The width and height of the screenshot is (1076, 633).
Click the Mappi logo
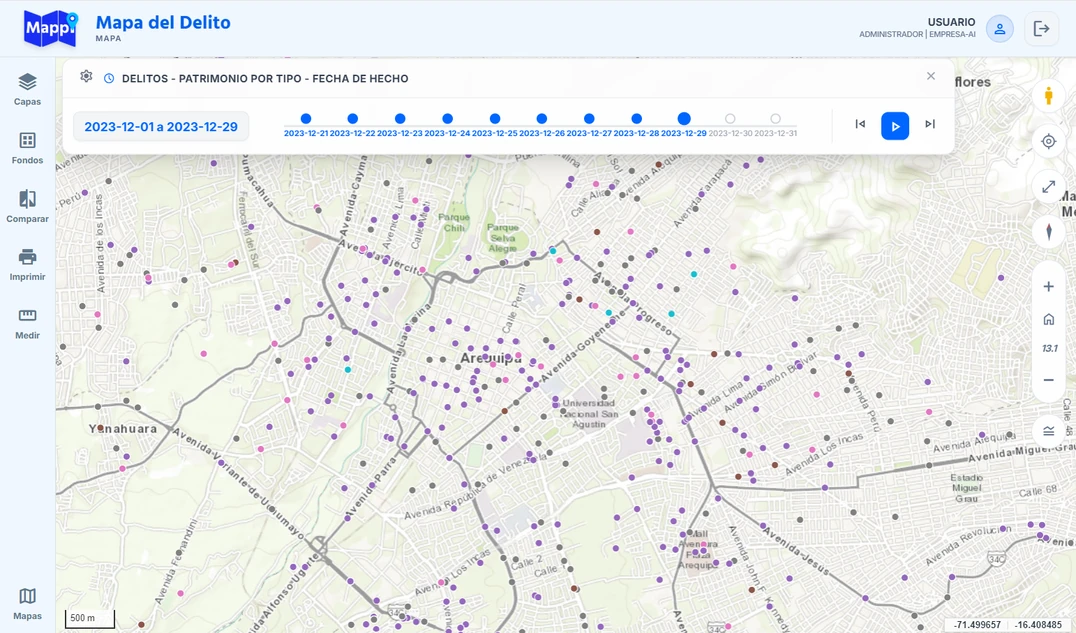pyautogui.click(x=50, y=28)
